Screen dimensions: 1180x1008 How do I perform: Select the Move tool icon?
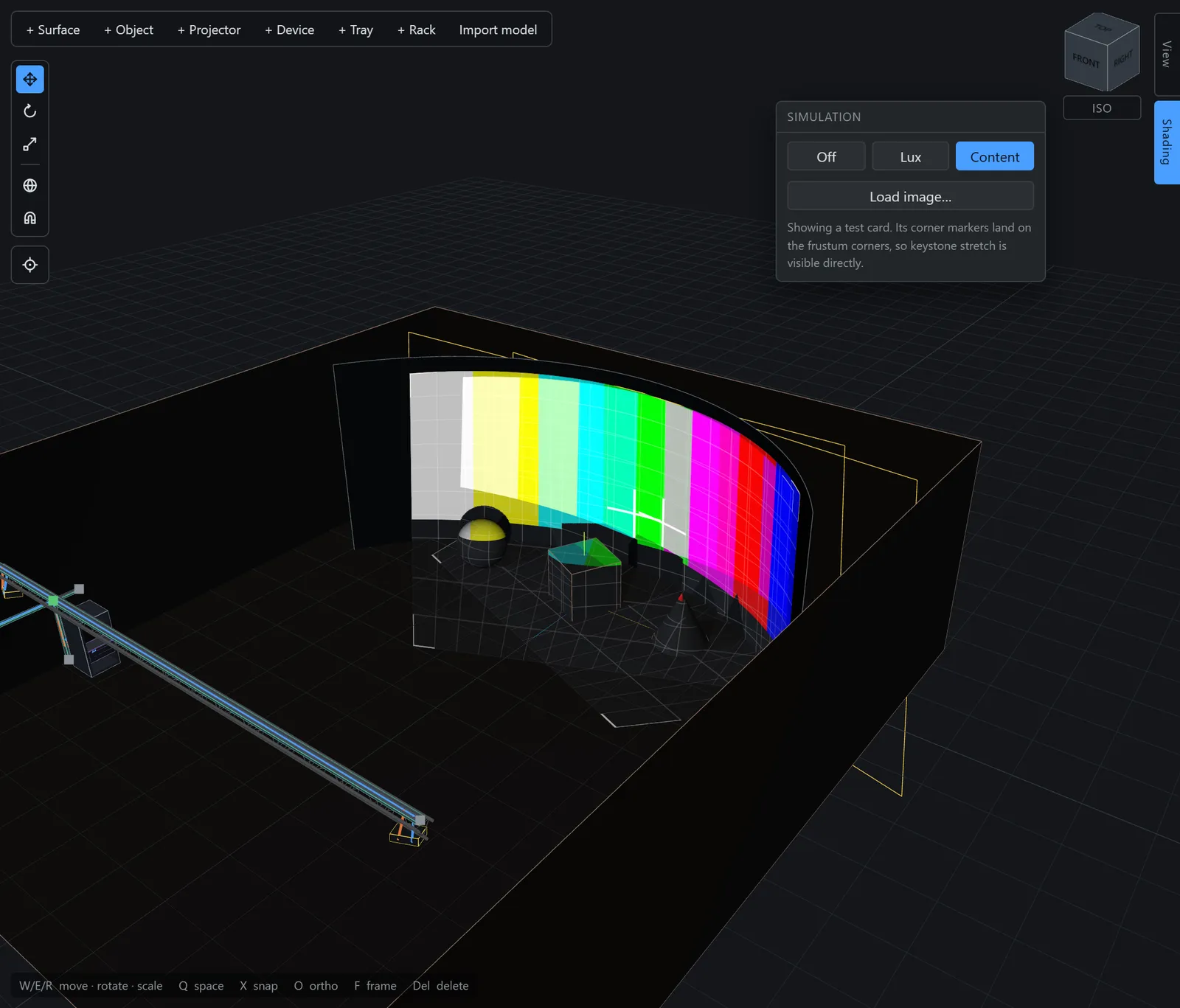(30, 79)
